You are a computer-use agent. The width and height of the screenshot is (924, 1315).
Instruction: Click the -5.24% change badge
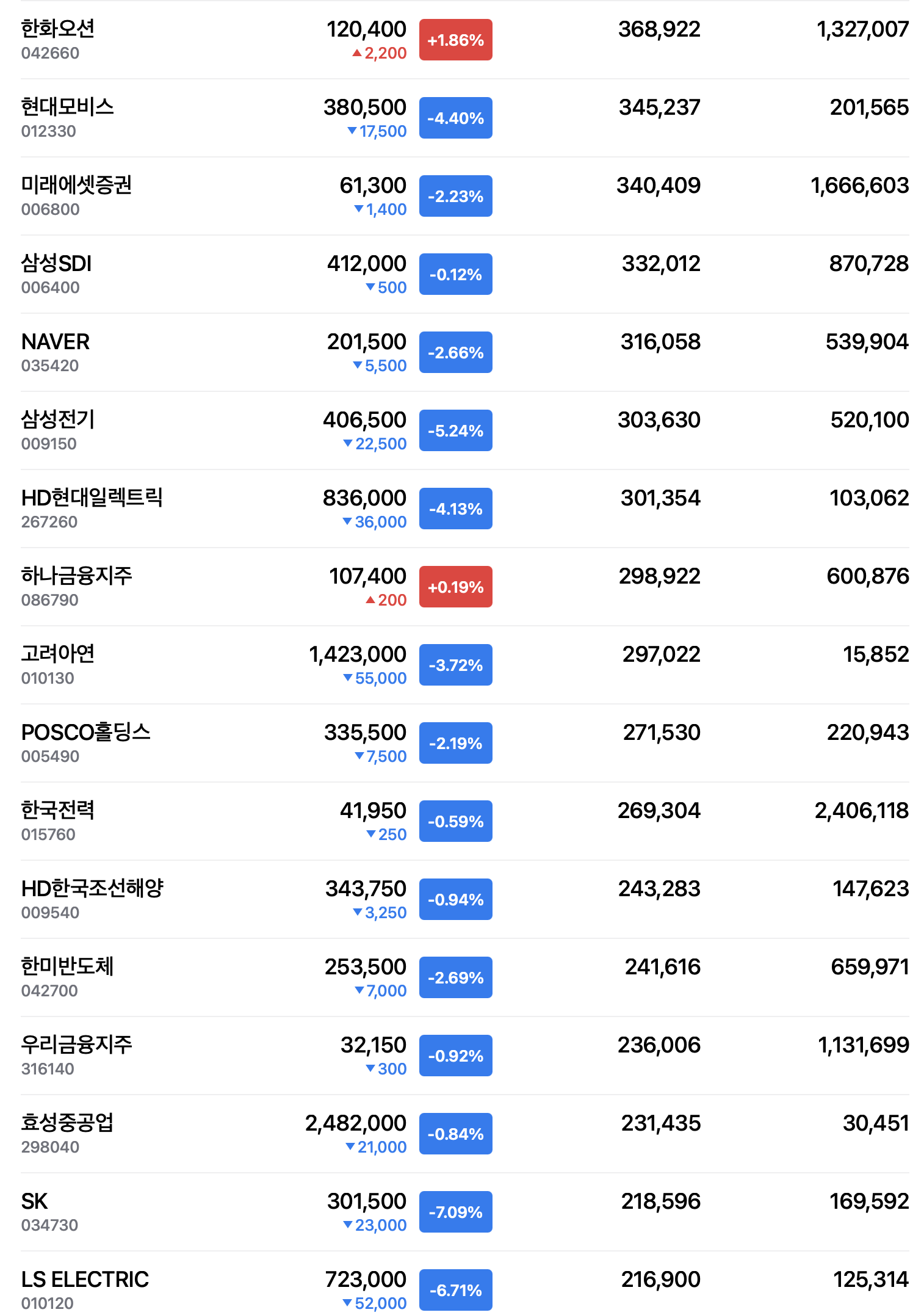coord(455,431)
